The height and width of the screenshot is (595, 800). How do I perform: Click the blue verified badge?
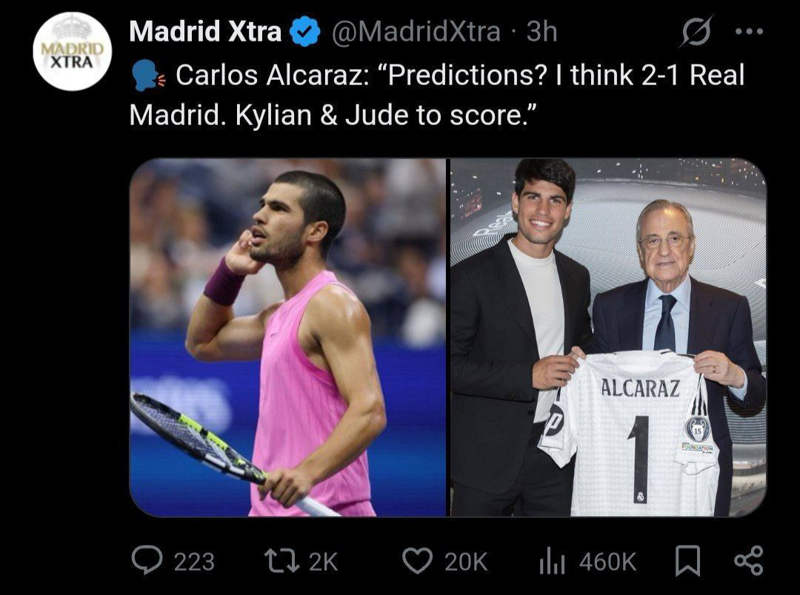[305, 32]
